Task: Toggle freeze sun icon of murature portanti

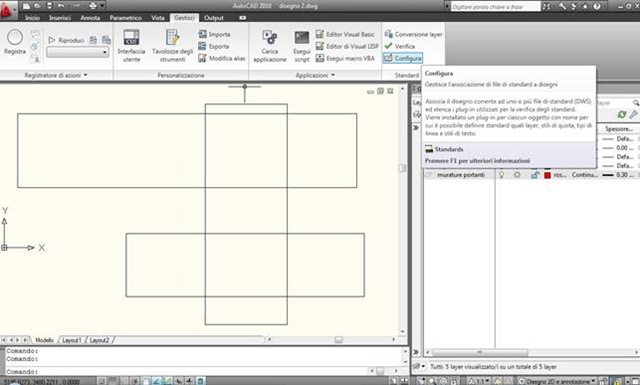Action: tap(517, 175)
